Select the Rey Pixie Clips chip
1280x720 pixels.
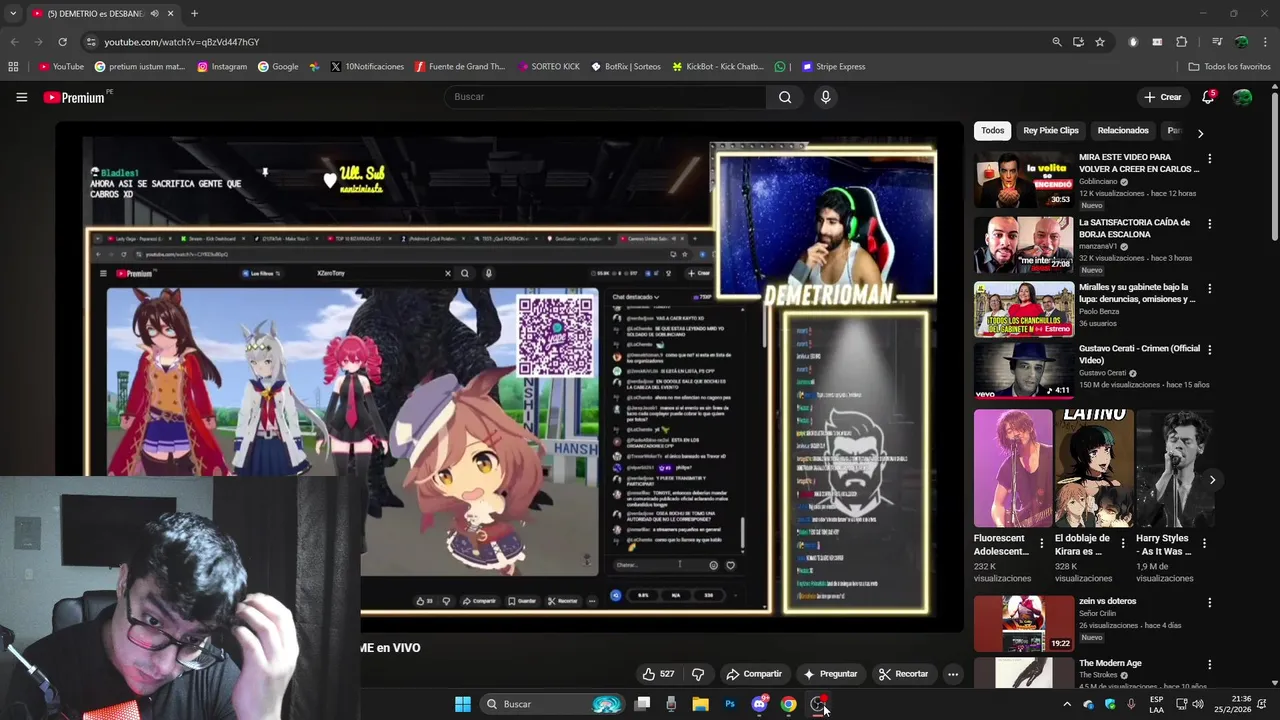1050,131
